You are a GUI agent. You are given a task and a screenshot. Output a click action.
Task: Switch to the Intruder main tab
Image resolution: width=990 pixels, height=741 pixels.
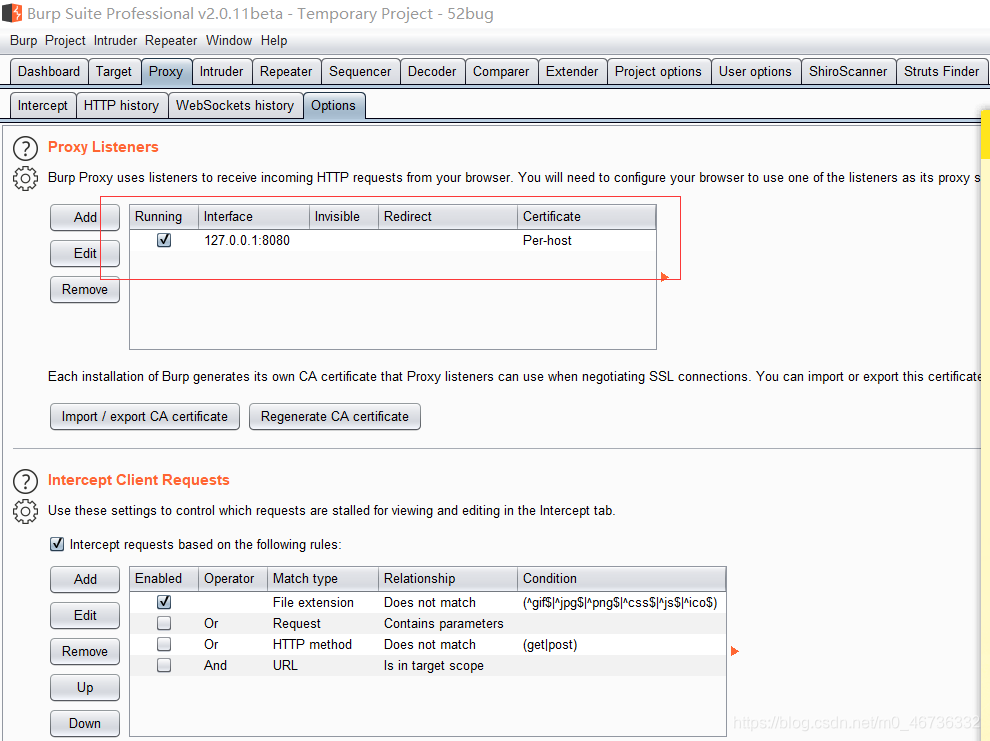coord(221,71)
